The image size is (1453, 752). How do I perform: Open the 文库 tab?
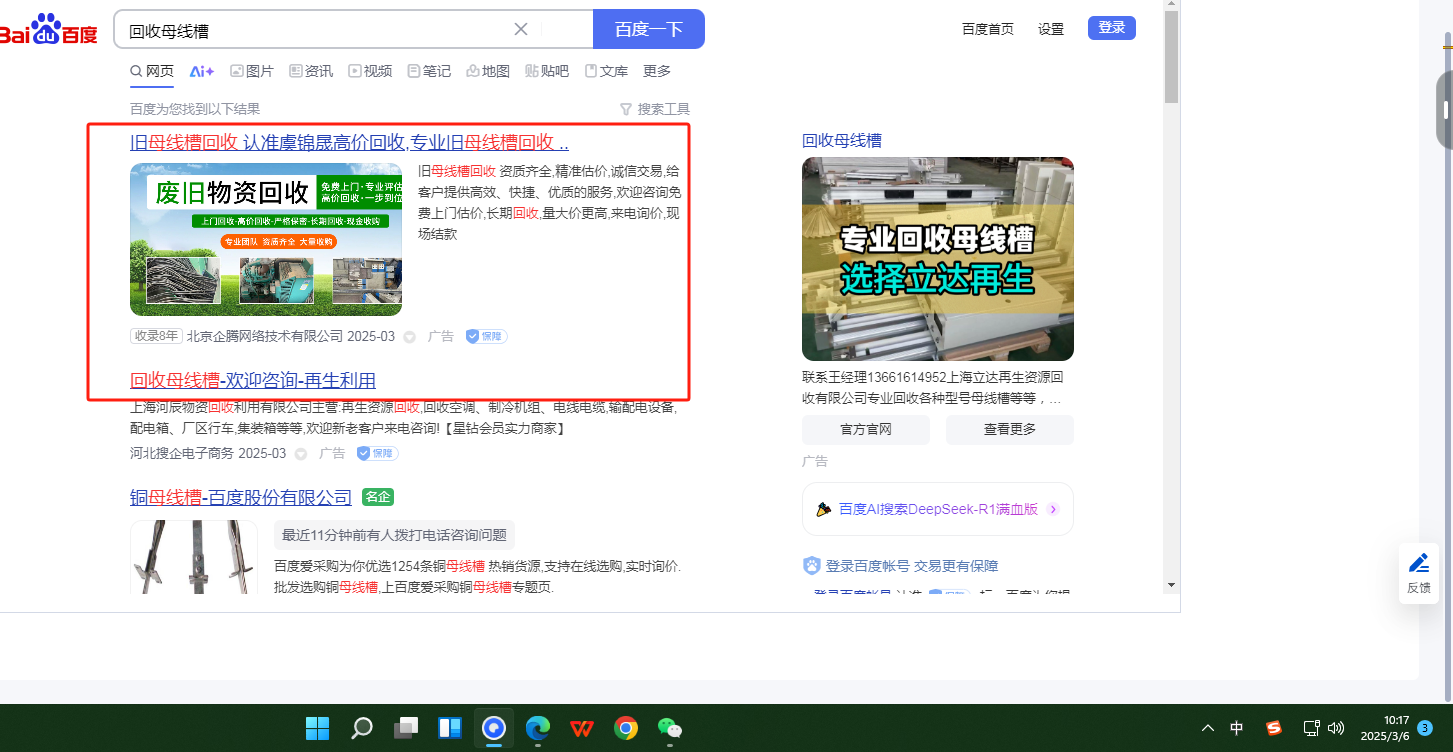(606, 71)
